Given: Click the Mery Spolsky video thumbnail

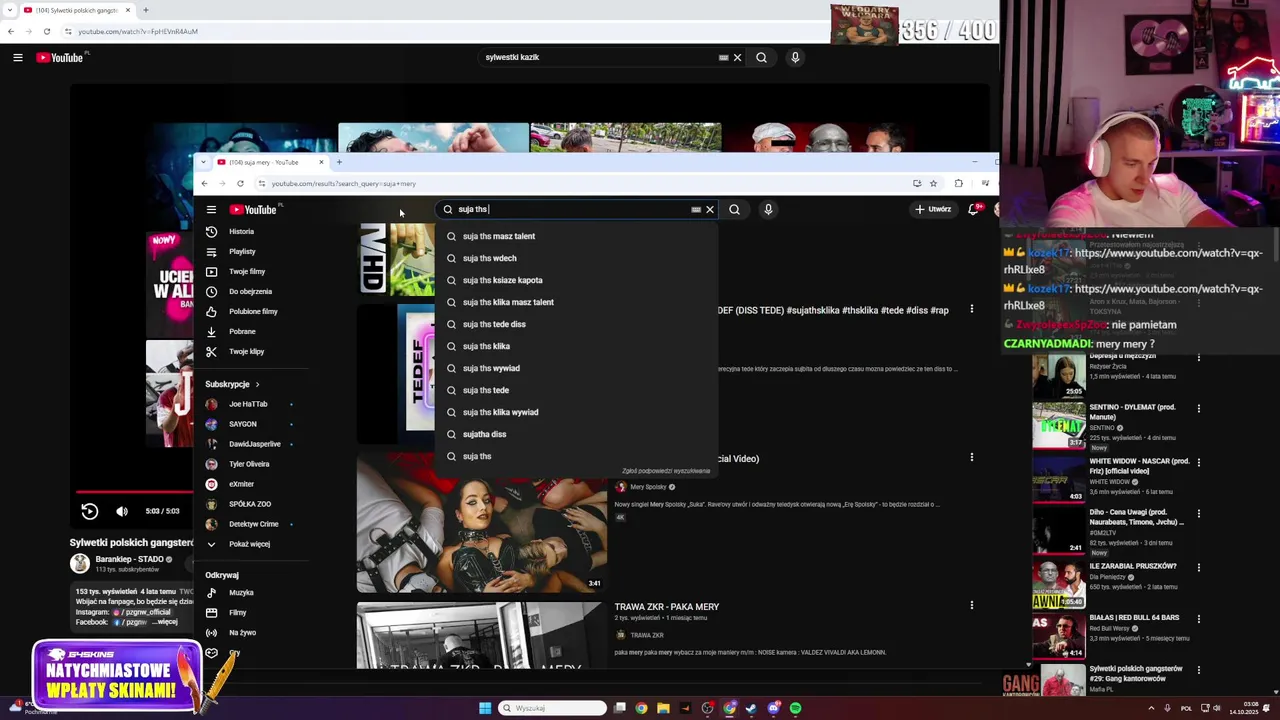Looking at the screenshot, I should pos(481,523).
